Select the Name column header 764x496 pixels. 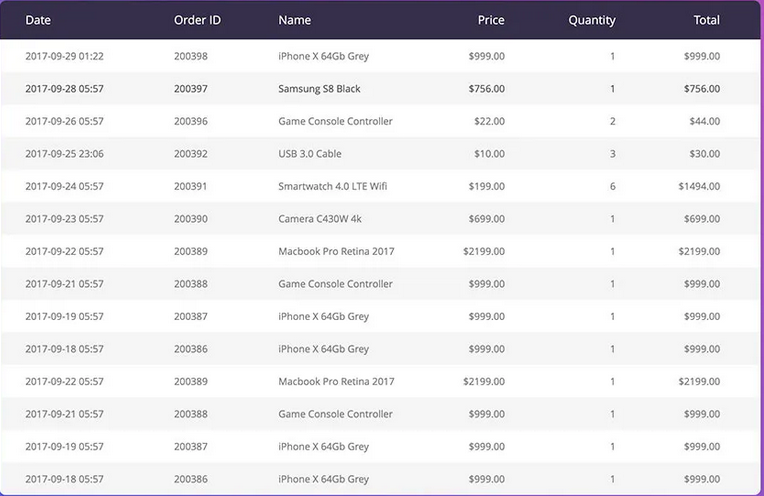point(294,20)
